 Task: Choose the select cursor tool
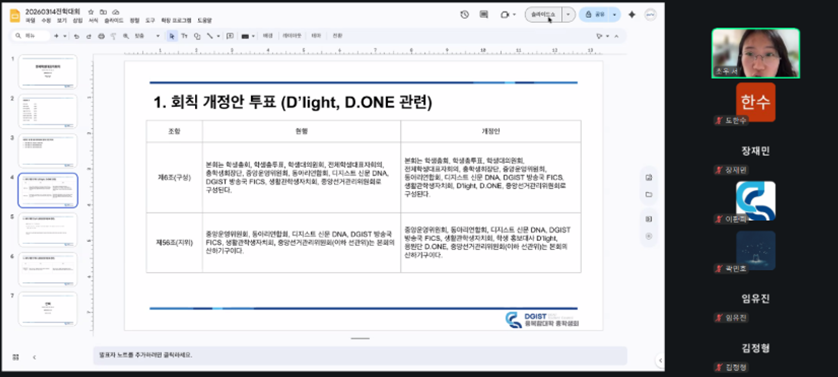(172, 36)
